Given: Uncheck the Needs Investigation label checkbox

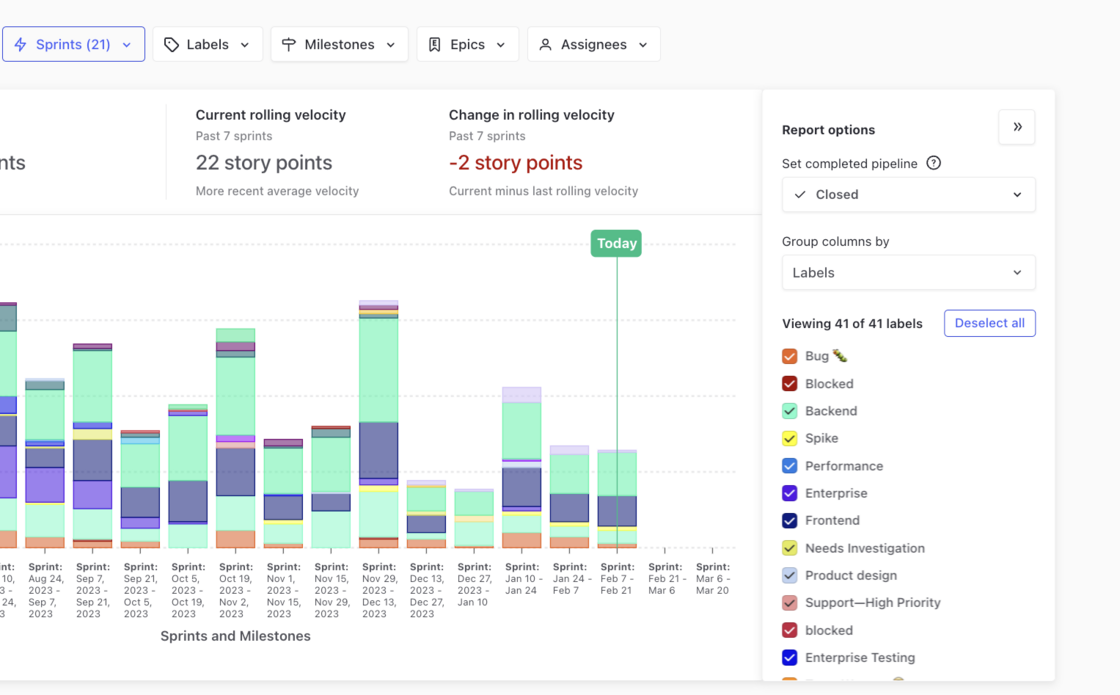Looking at the screenshot, I should coord(789,548).
